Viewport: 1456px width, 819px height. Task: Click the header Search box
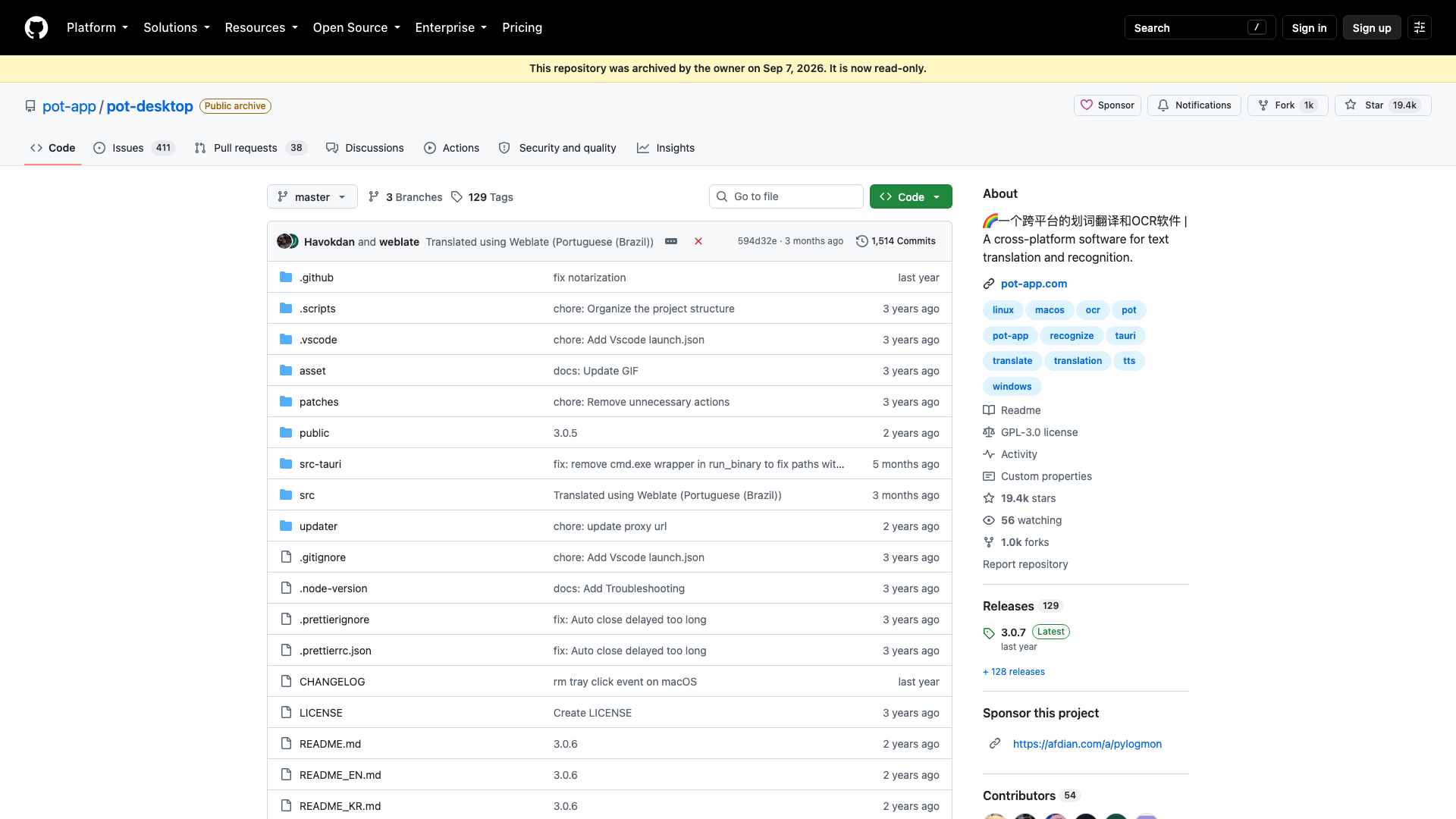tap(1200, 27)
